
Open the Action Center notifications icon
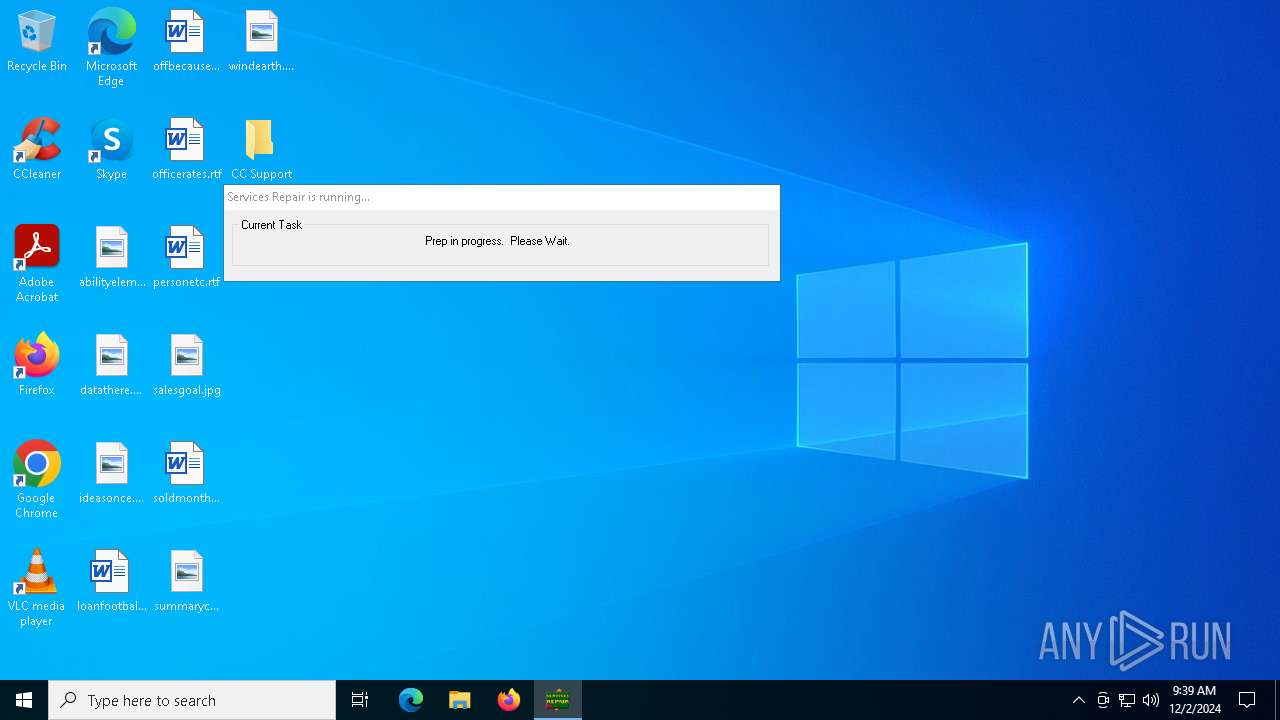(x=1247, y=700)
